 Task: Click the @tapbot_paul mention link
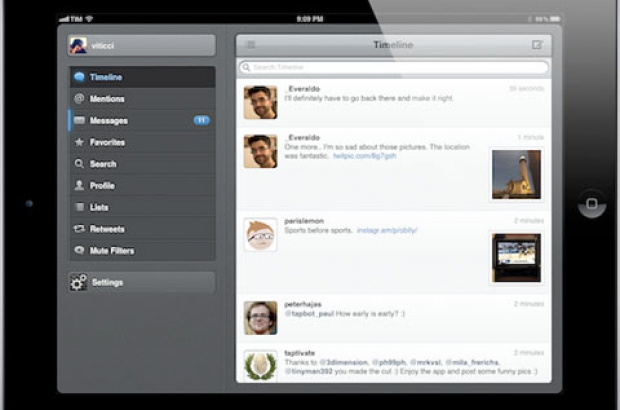[x=313, y=311]
